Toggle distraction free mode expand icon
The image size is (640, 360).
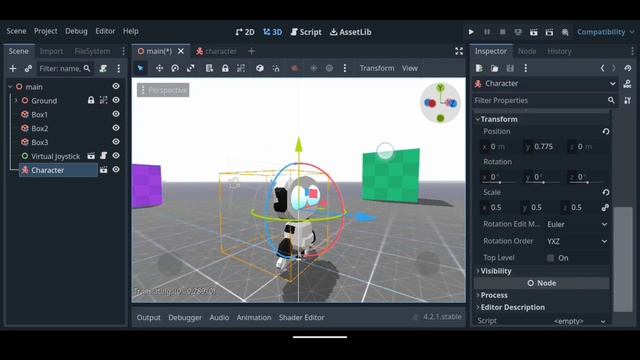tap(459, 51)
